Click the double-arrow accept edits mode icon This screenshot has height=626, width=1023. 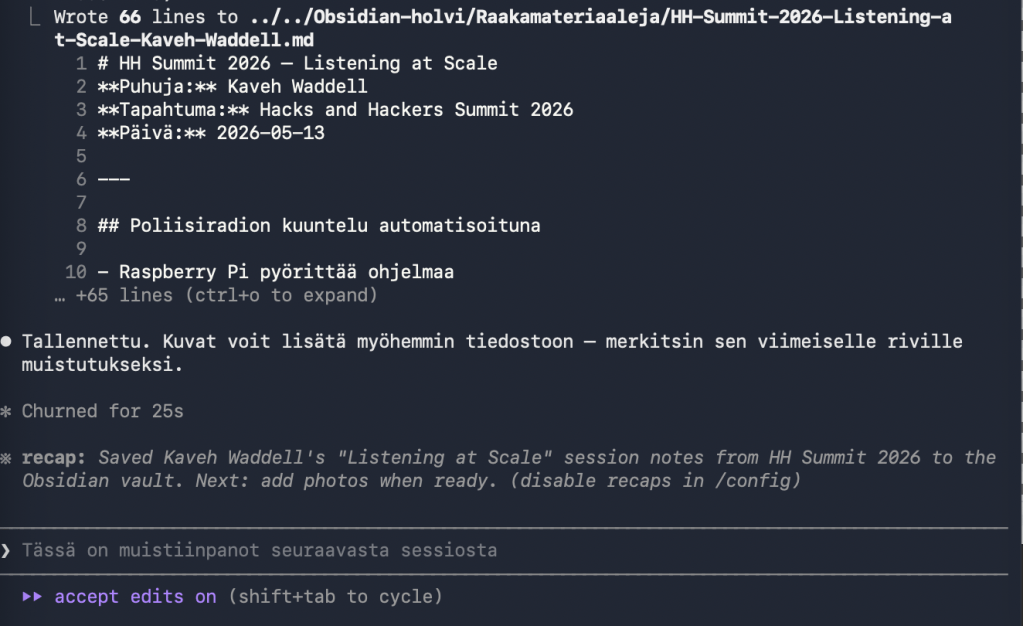(32, 597)
